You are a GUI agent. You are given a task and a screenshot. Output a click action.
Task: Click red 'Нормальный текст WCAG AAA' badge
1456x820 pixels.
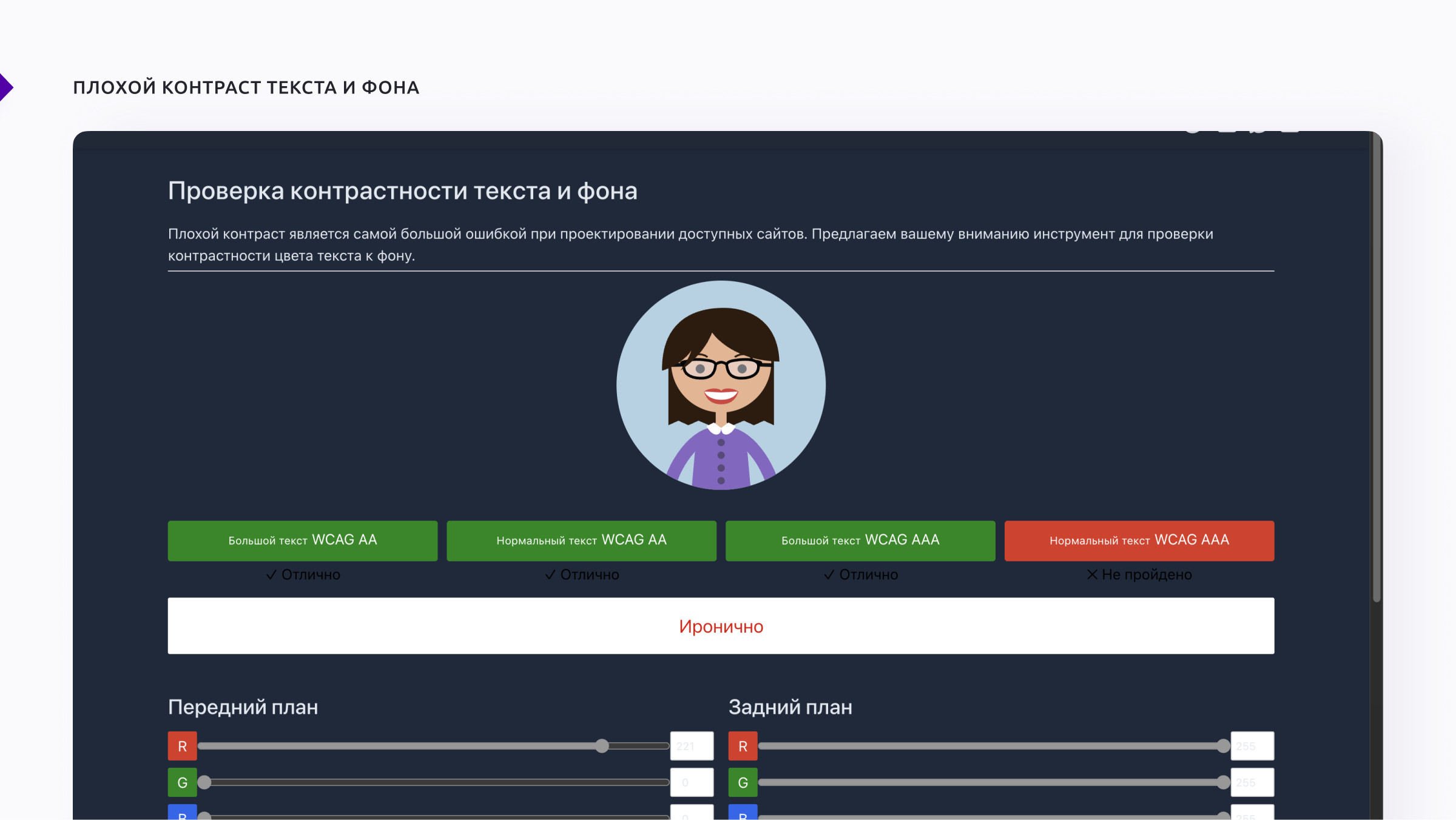point(1139,540)
